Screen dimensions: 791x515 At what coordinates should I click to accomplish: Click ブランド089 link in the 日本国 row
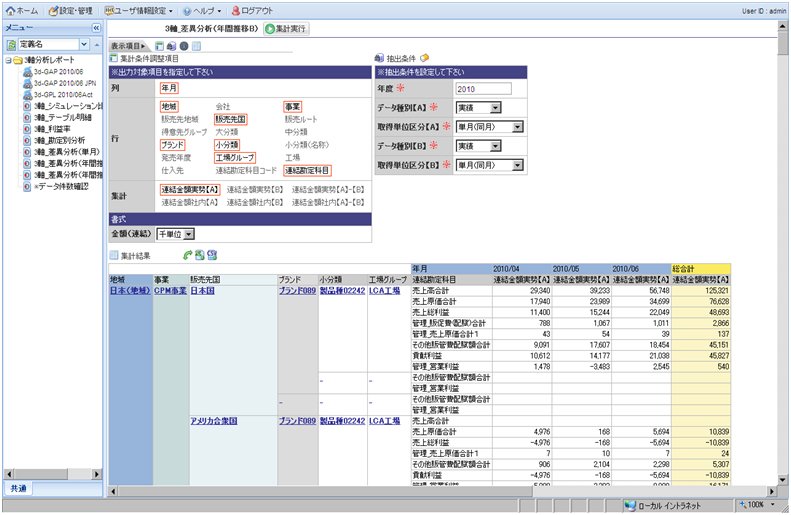297,291
